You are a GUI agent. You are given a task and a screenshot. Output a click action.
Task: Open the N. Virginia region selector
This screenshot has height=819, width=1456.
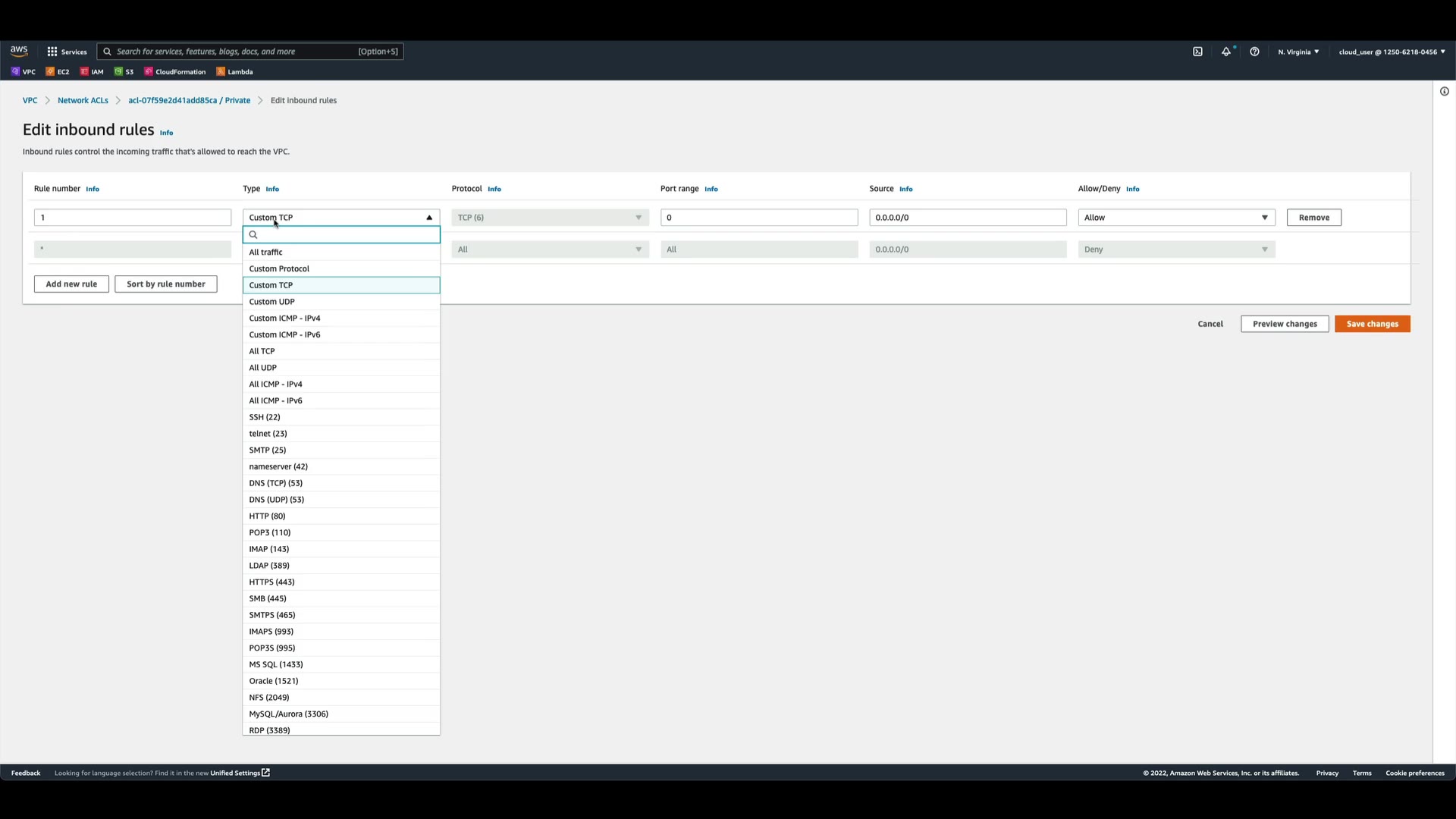[1298, 52]
